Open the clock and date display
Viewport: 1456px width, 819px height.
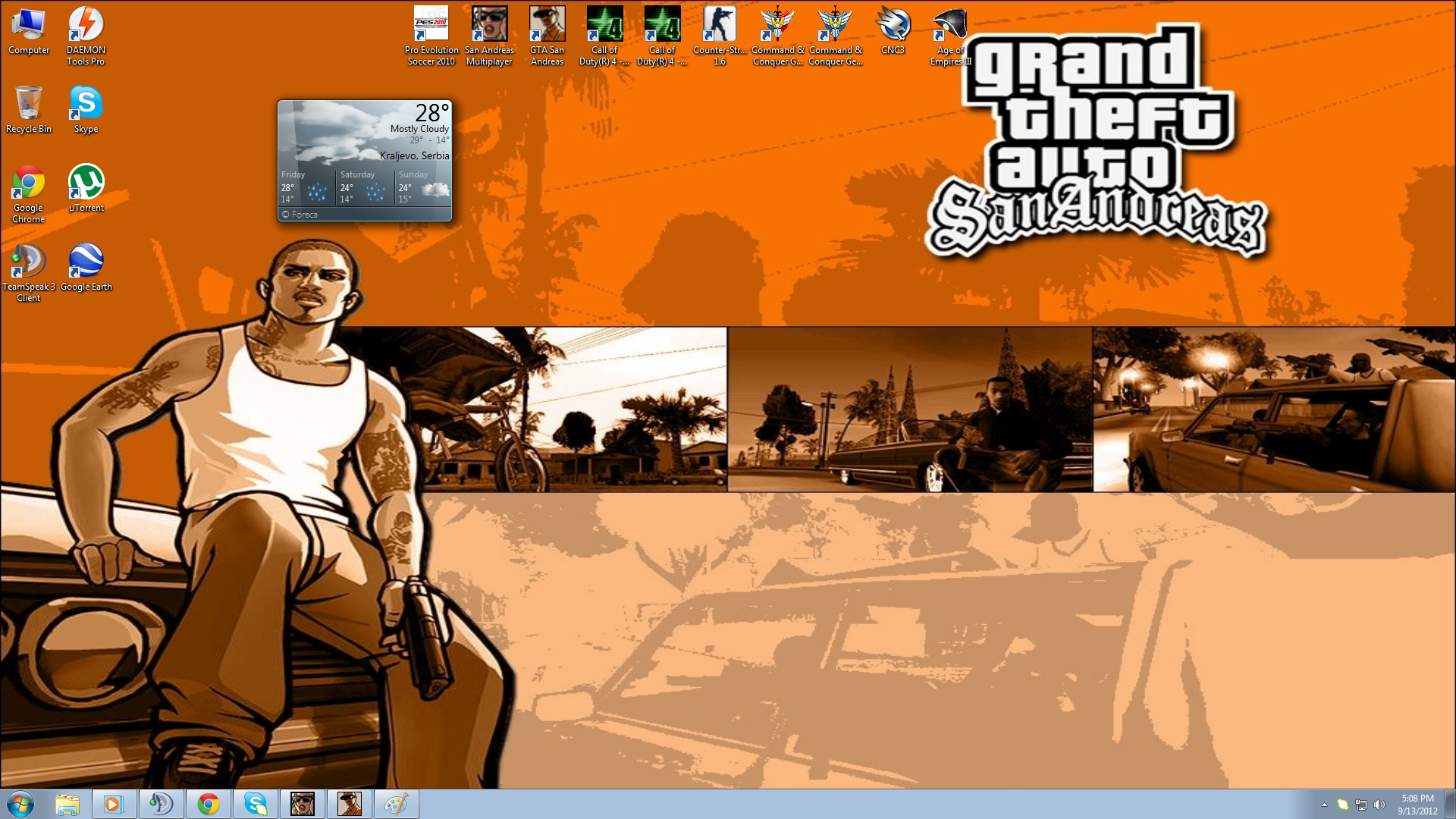[x=1417, y=805]
